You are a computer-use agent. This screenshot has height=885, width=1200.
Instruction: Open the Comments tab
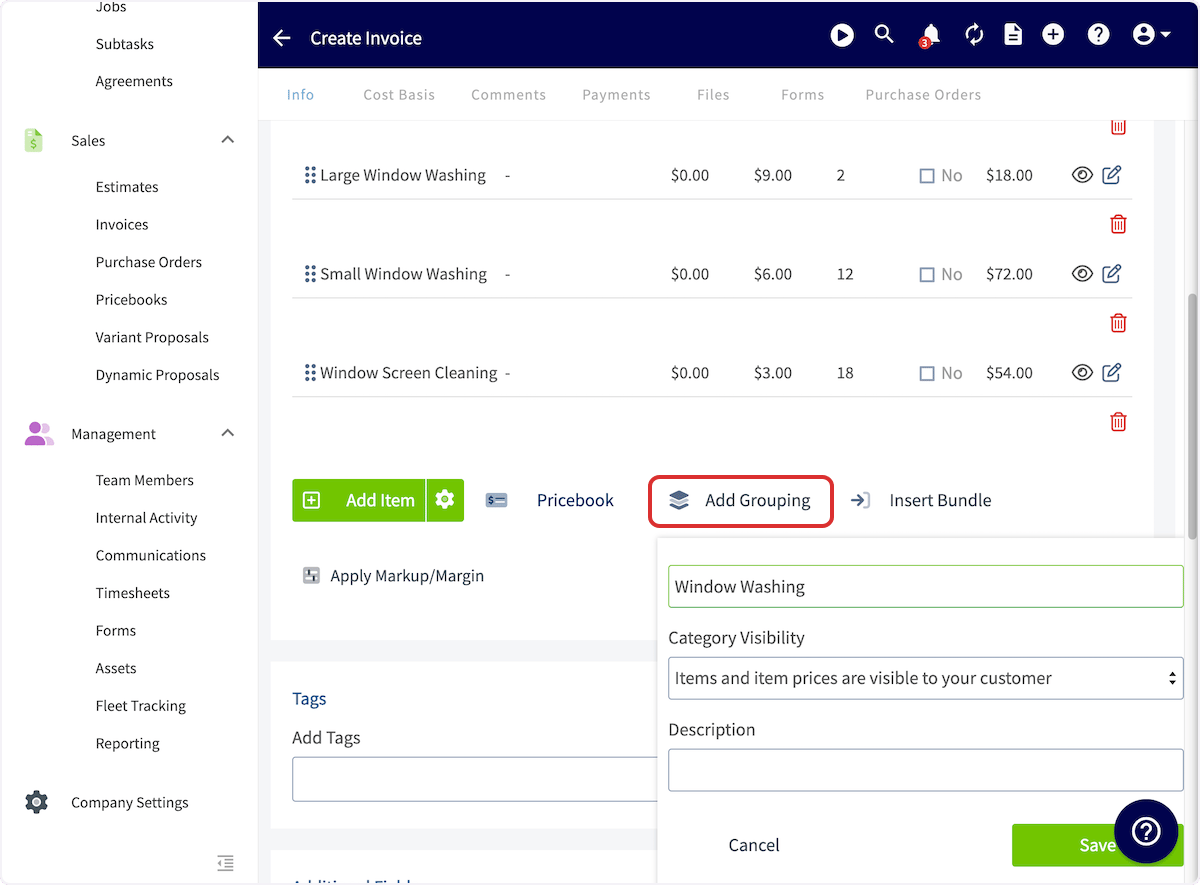click(x=509, y=95)
